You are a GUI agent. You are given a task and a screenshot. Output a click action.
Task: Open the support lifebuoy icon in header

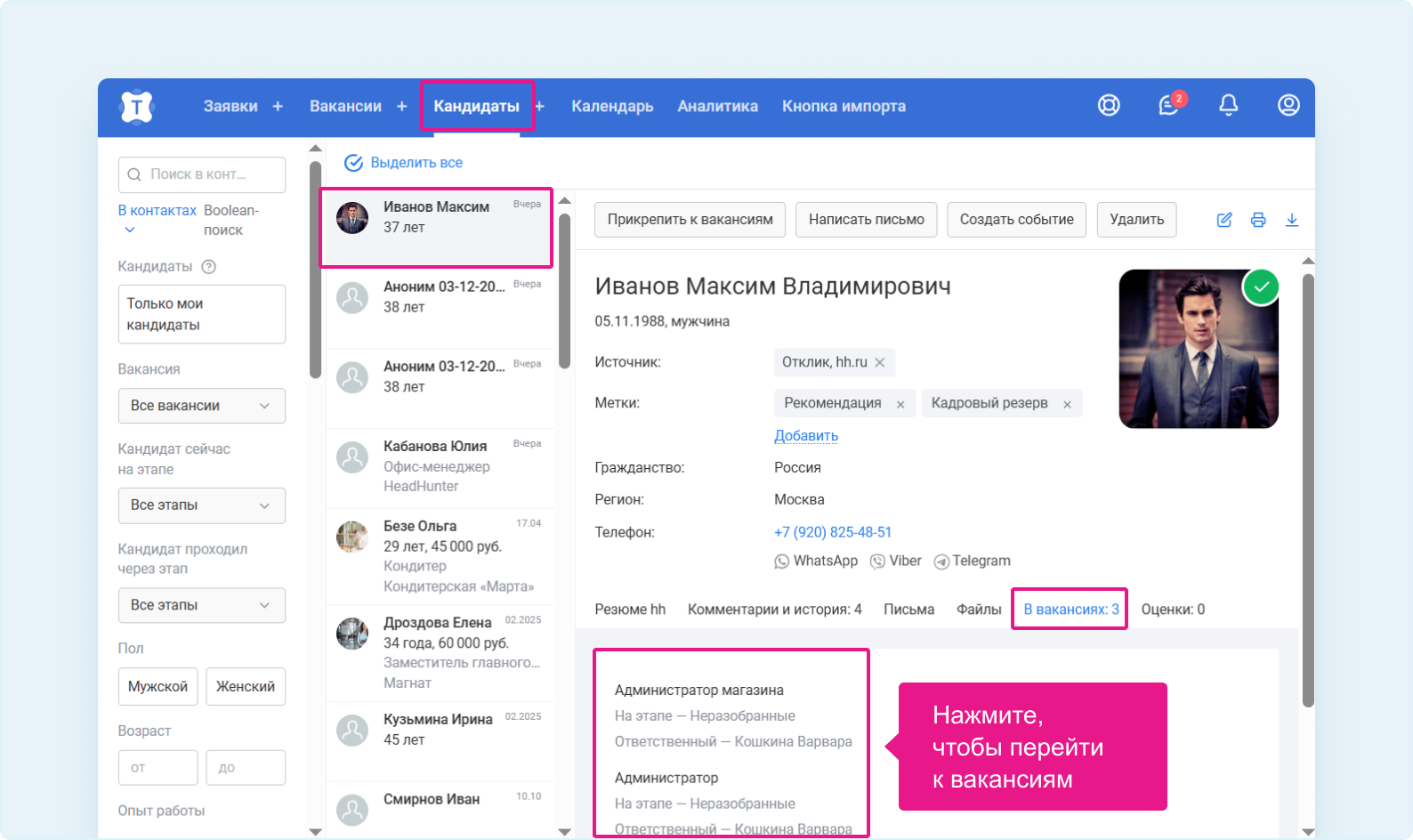click(x=1109, y=105)
